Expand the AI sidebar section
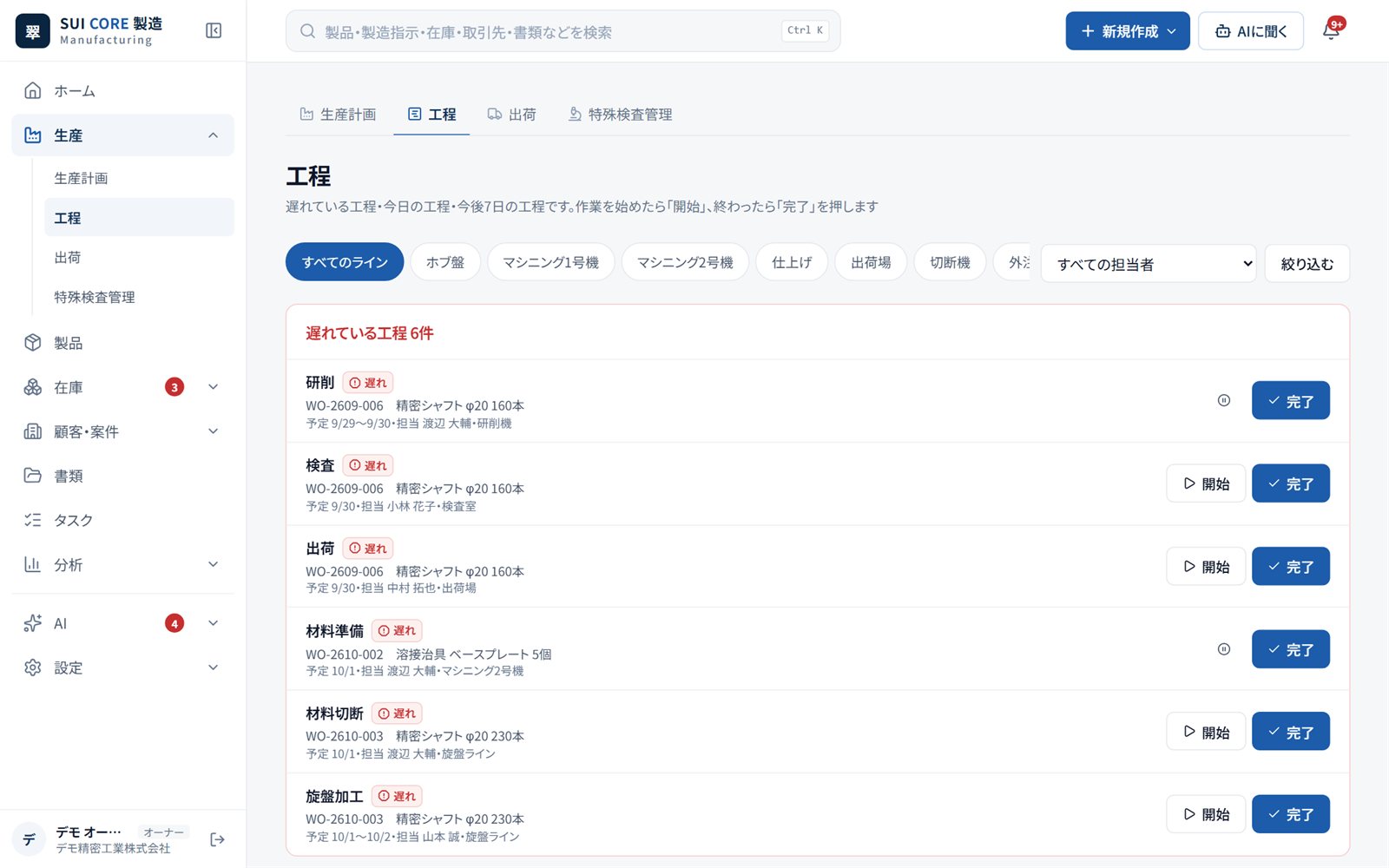Image resolution: width=1389 pixels, height=868 pixels. coord(213,623)
